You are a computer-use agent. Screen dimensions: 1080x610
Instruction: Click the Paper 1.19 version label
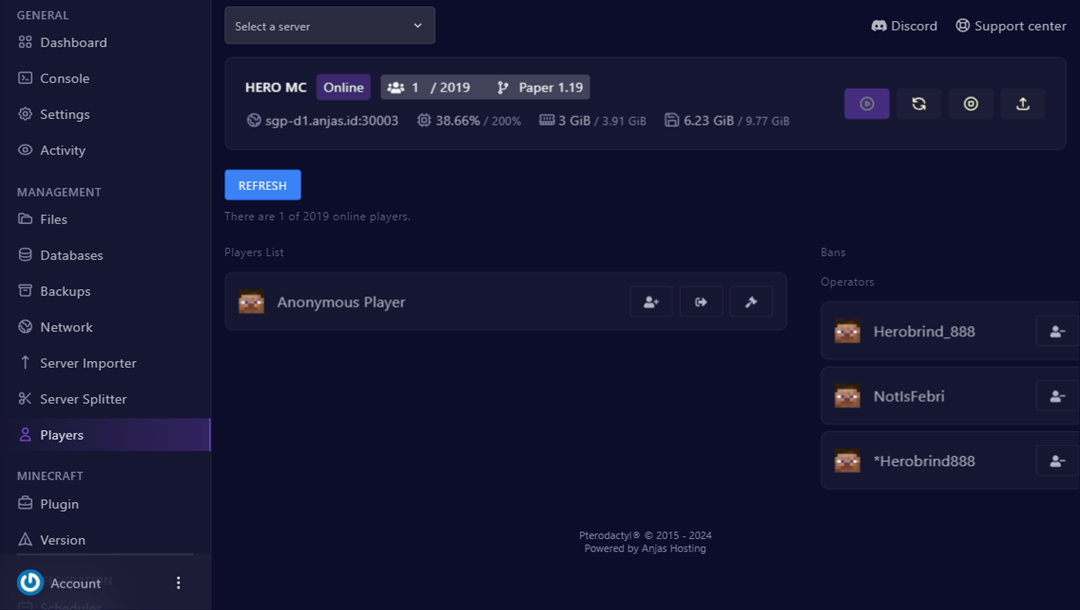[x=541, y=87]
